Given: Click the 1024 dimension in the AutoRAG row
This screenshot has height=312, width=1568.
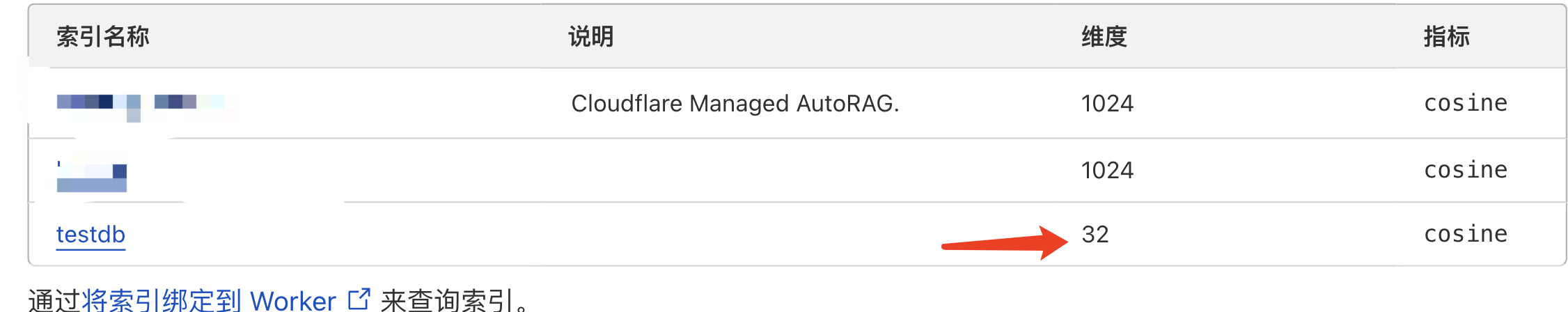Looking at the screenshot, I should point(1107,104).
